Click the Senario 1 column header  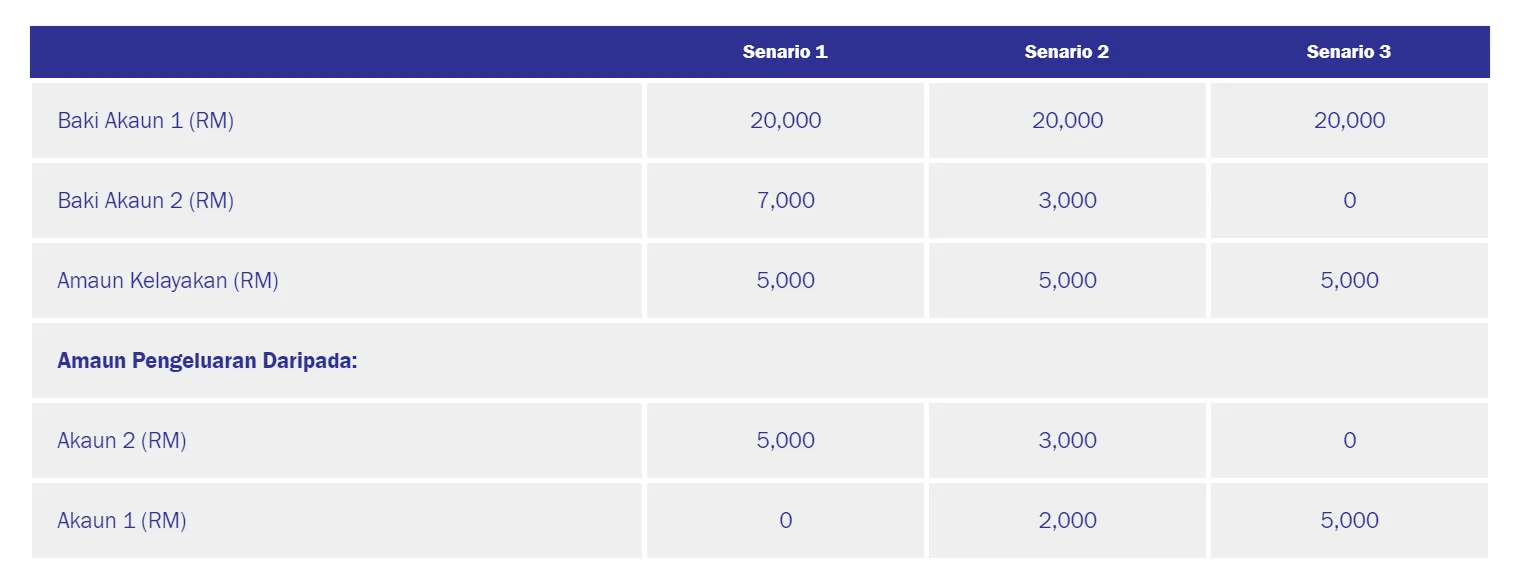tap(785, 52)
